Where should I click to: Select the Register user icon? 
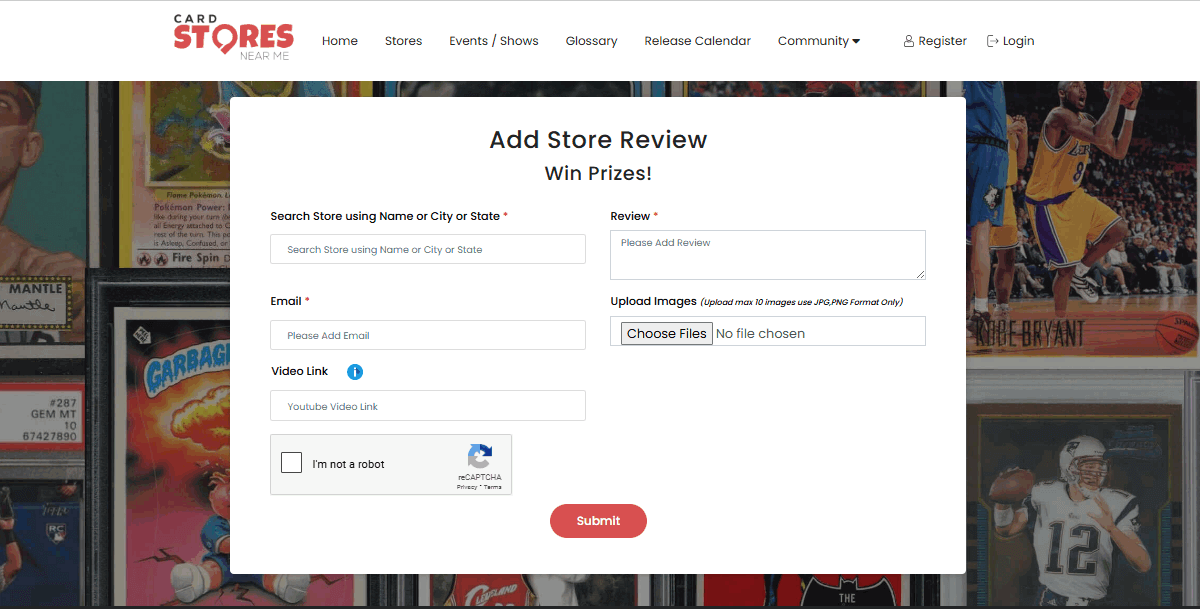point(907,40)
